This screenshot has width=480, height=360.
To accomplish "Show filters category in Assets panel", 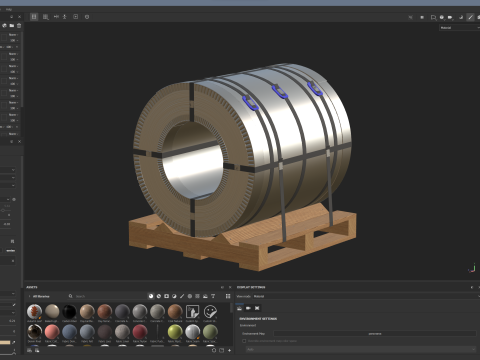I will (x=174, y=296).
